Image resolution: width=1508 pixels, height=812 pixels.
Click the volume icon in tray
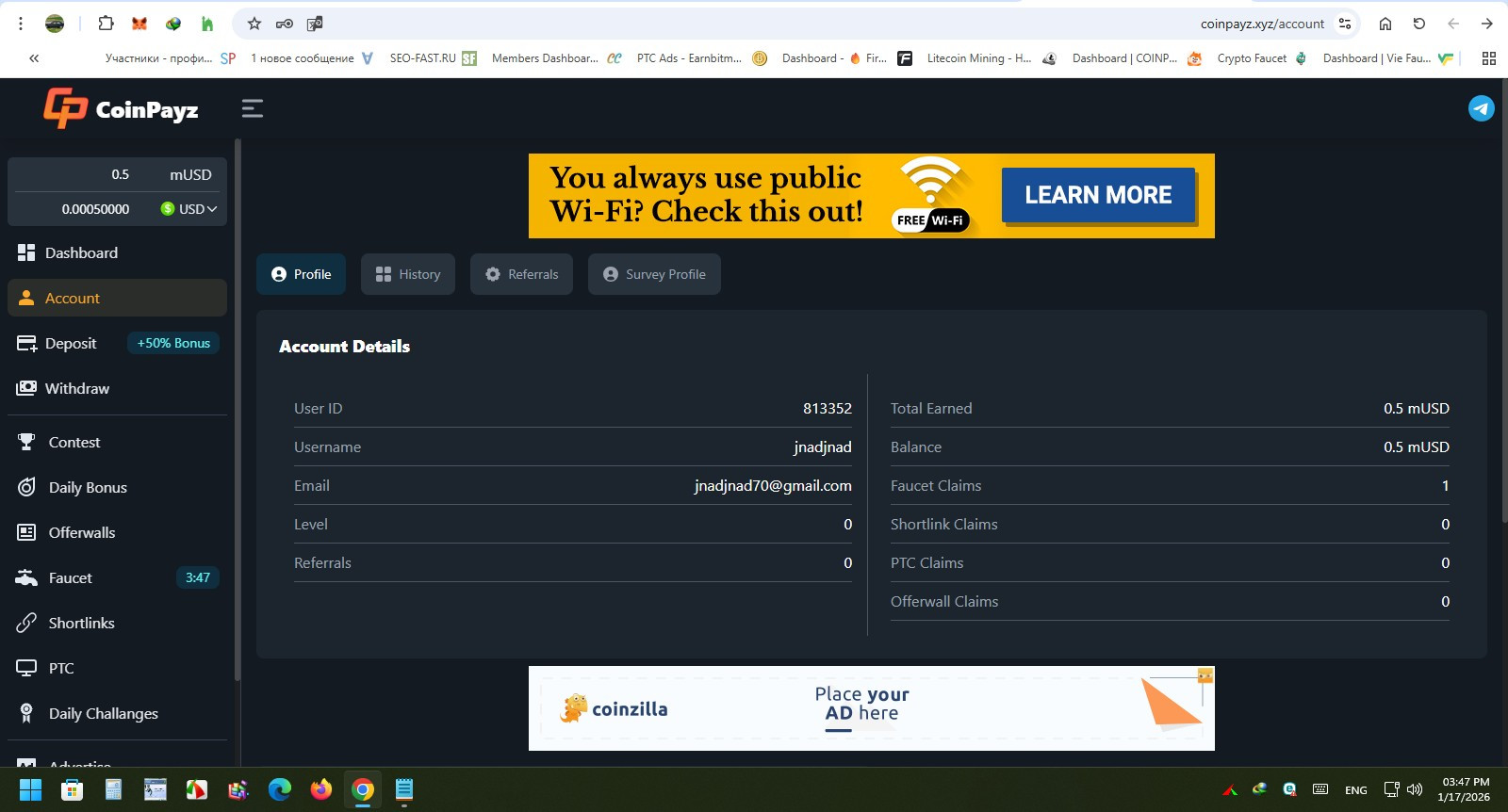click(1415, 789)
